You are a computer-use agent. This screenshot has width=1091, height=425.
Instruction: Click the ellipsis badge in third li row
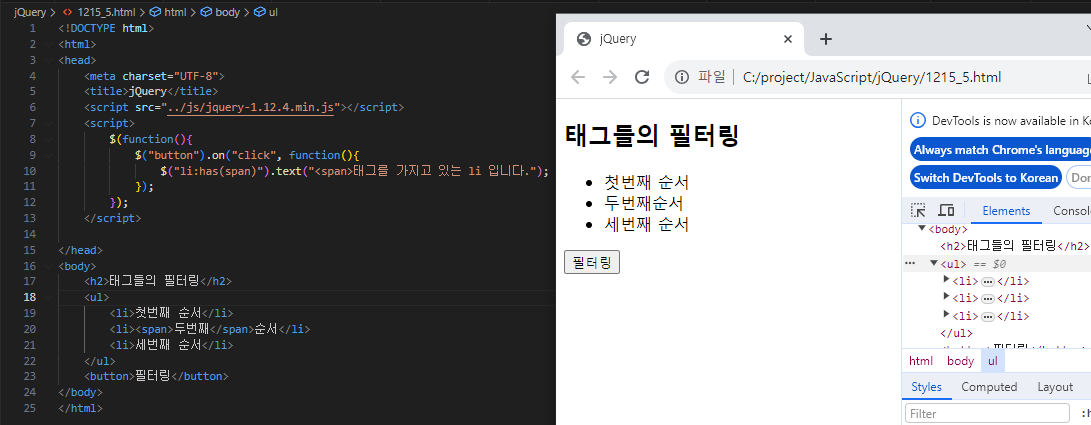click(x=987, y=316)
